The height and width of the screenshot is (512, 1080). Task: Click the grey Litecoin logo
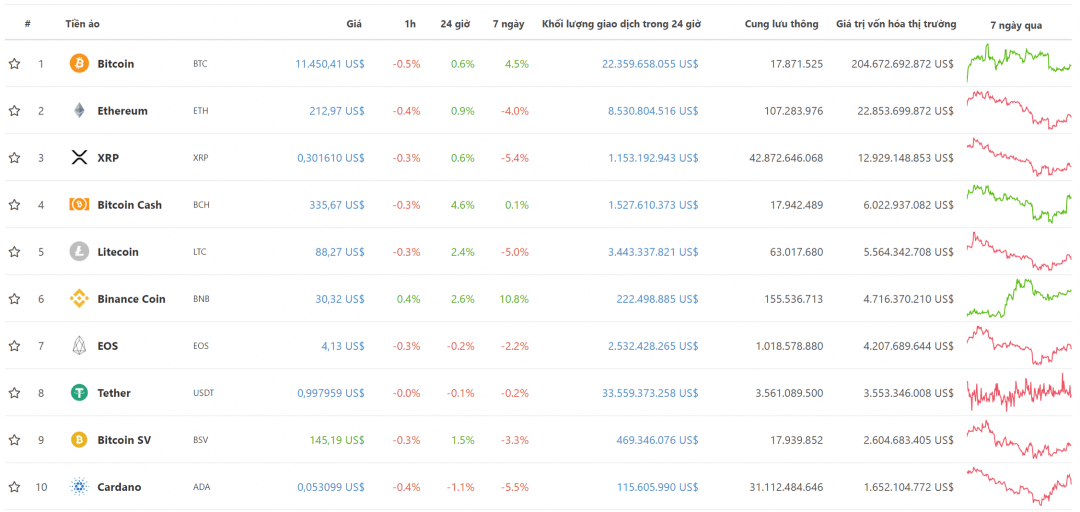[x=79, y=252]
